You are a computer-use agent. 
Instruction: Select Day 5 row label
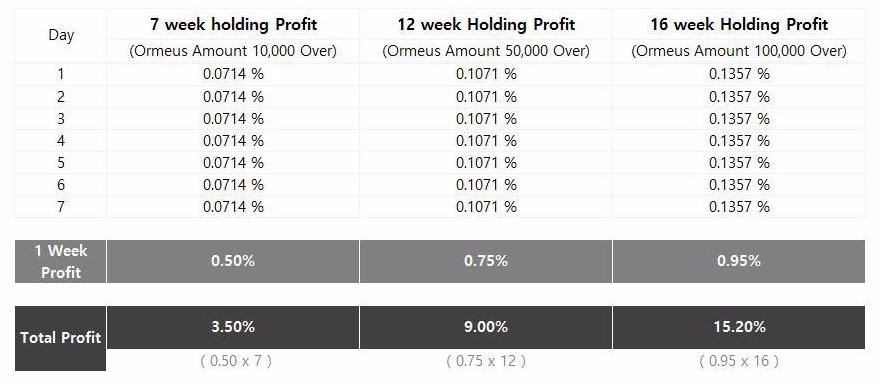(61, 163)
